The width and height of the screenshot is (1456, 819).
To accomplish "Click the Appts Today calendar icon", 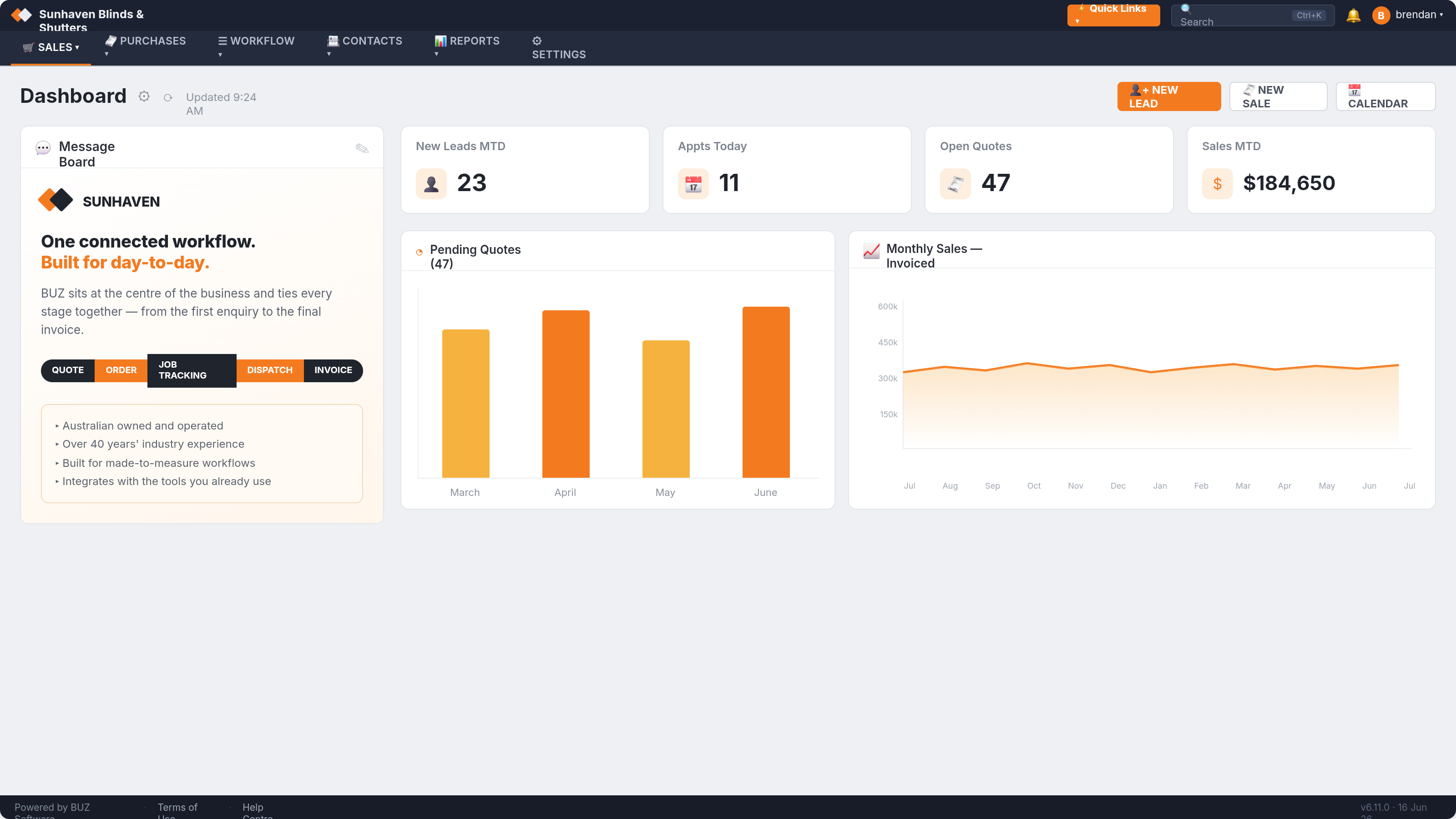I will pos(693,184).
